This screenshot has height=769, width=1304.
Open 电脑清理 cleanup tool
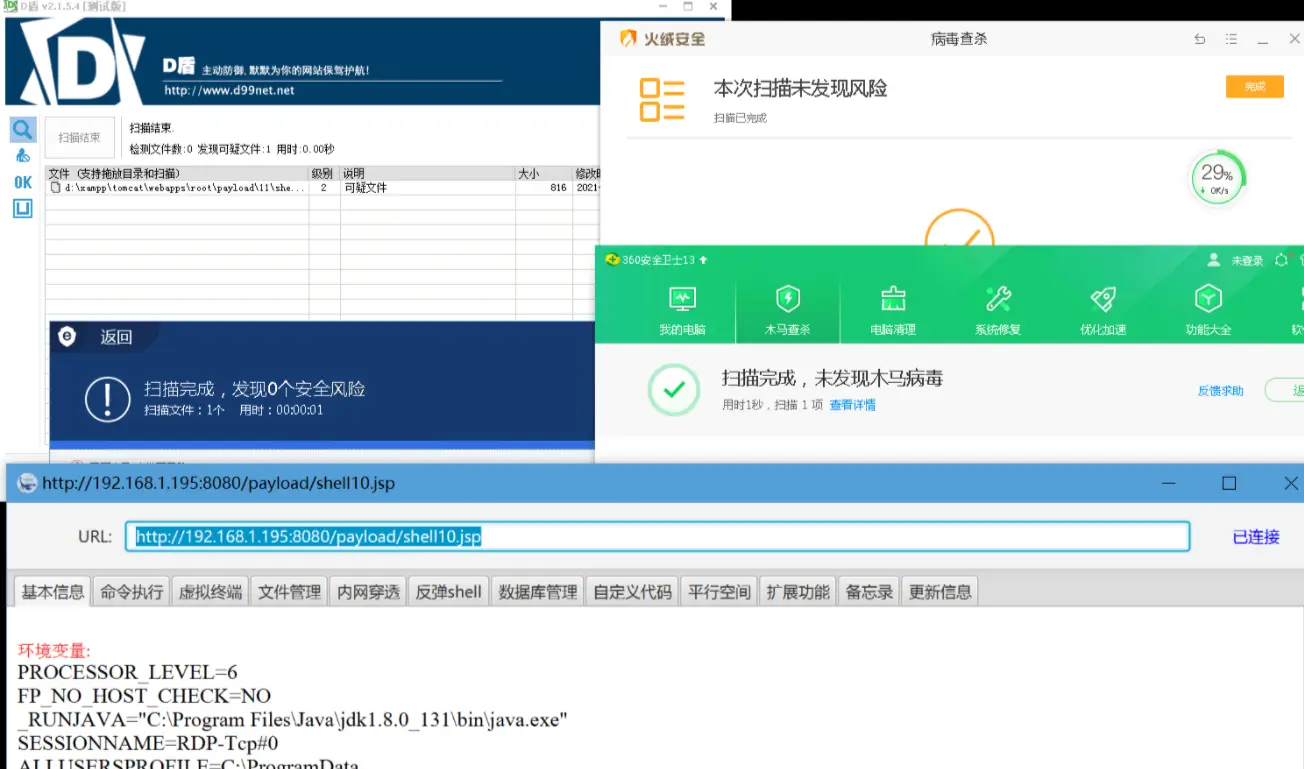pyautogui.click(x=892, y=310)
